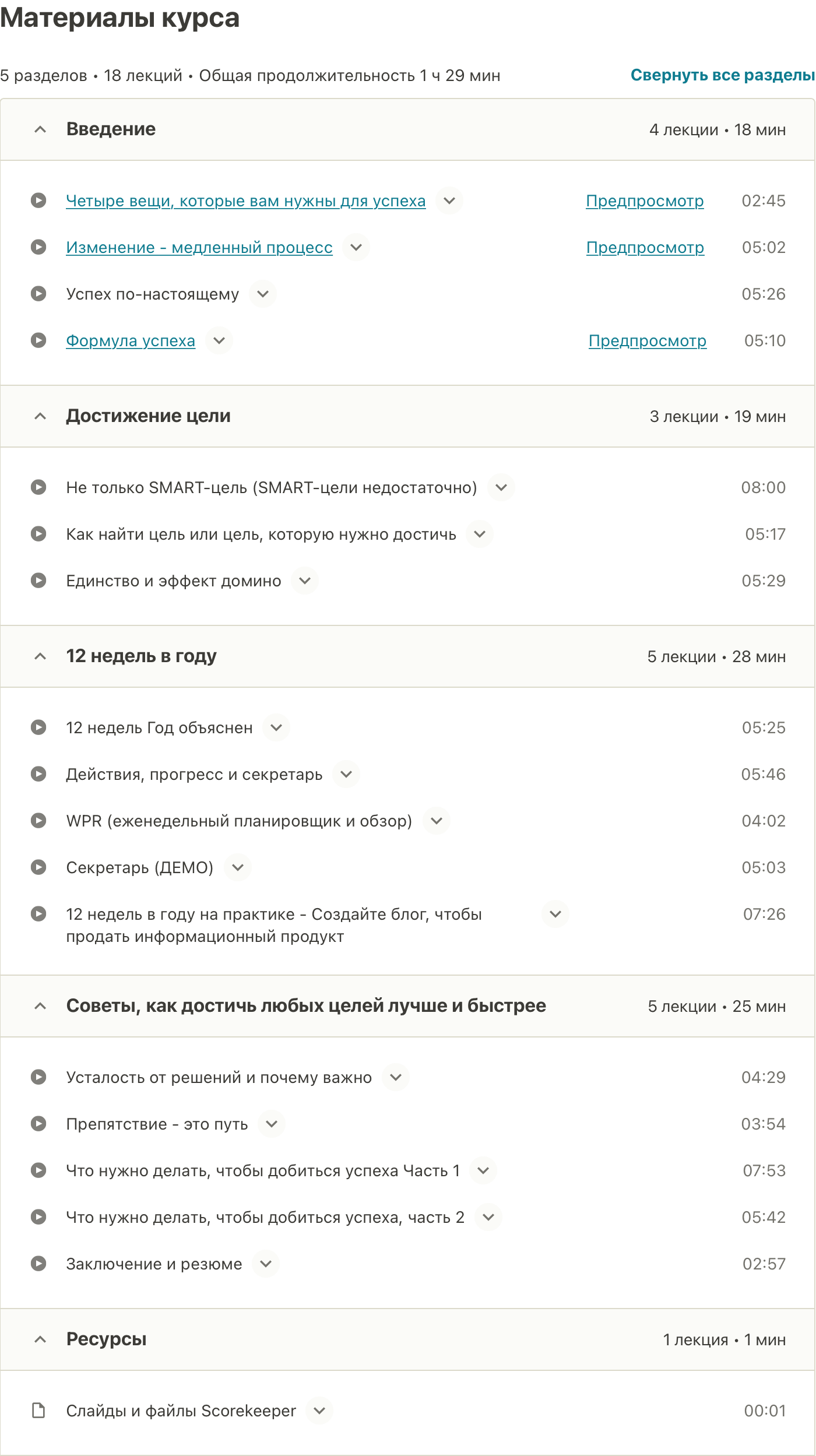Click 'Свернуть все разделы' link
The image size is (816, 1456).
click(x=722, y=75)
